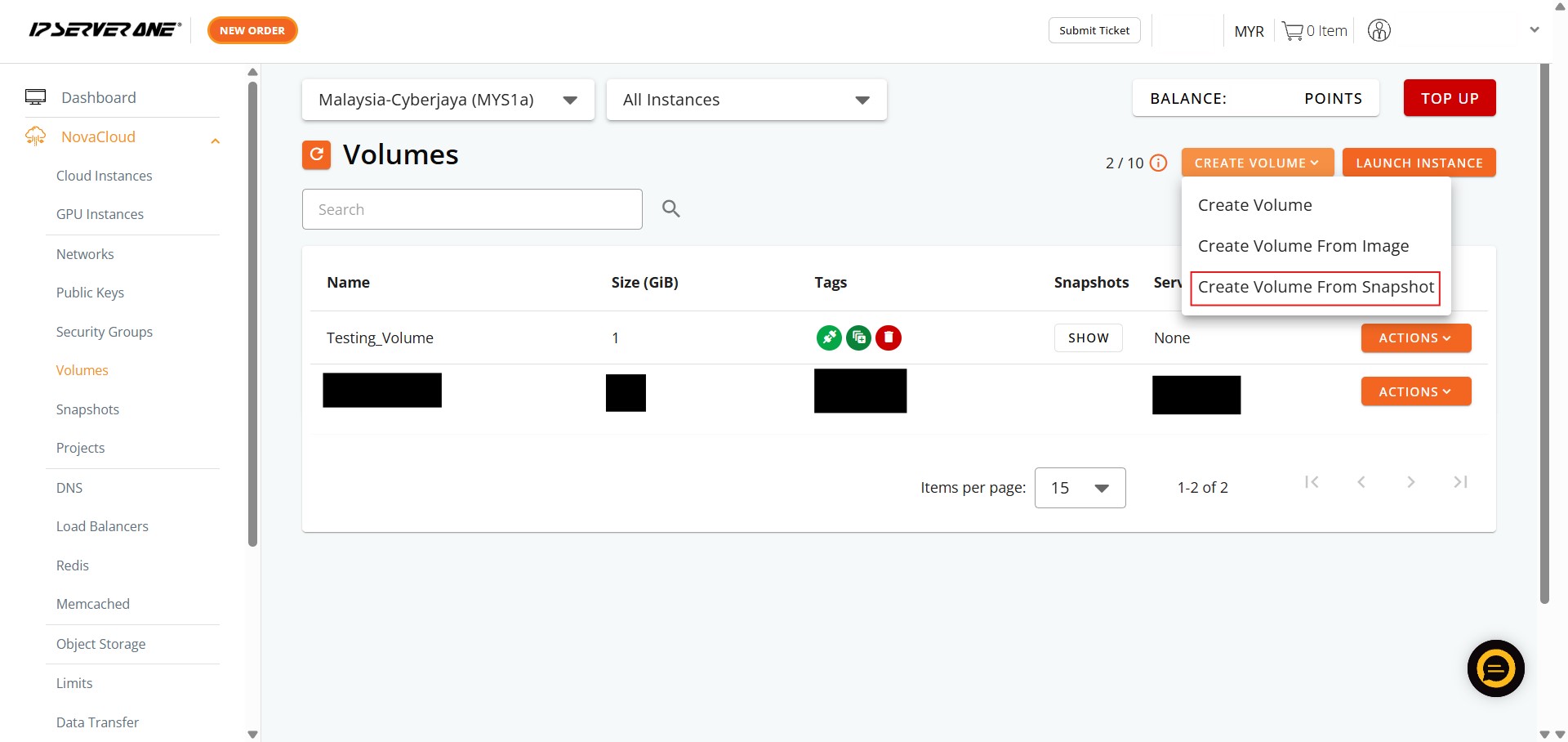The image size is (1568, 742).
Task: Choose Create Volume From Image option
Action: click(1303, 246)
